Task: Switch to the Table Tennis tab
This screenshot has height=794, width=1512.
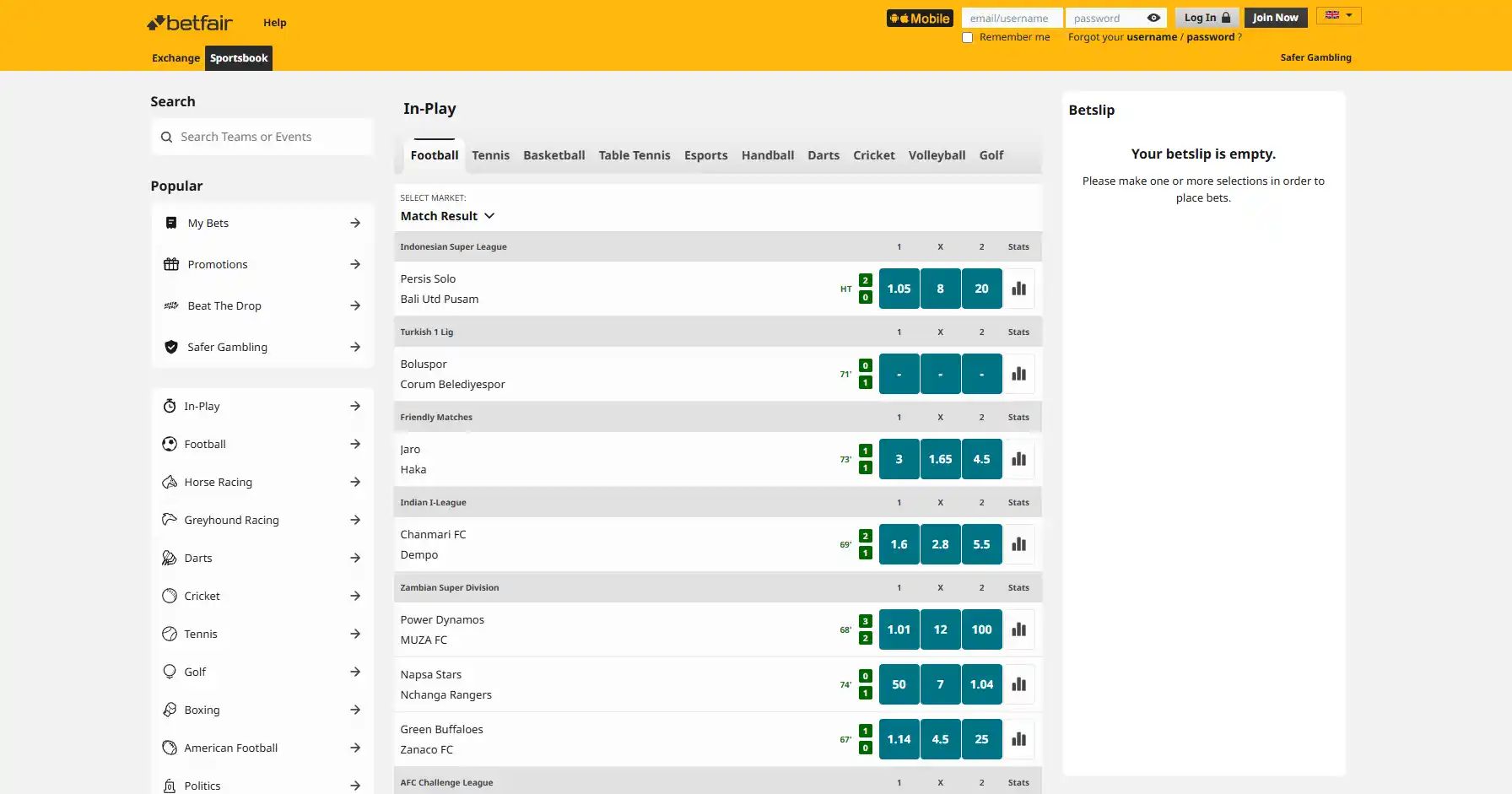Action: pyautogui.click(x=634, y=155)
